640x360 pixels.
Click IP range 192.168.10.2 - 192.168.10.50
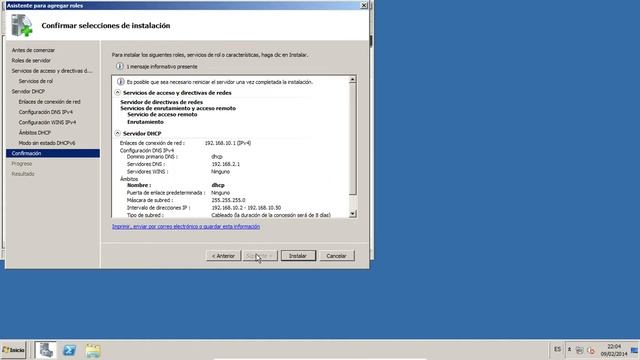(x=246, y=208)
